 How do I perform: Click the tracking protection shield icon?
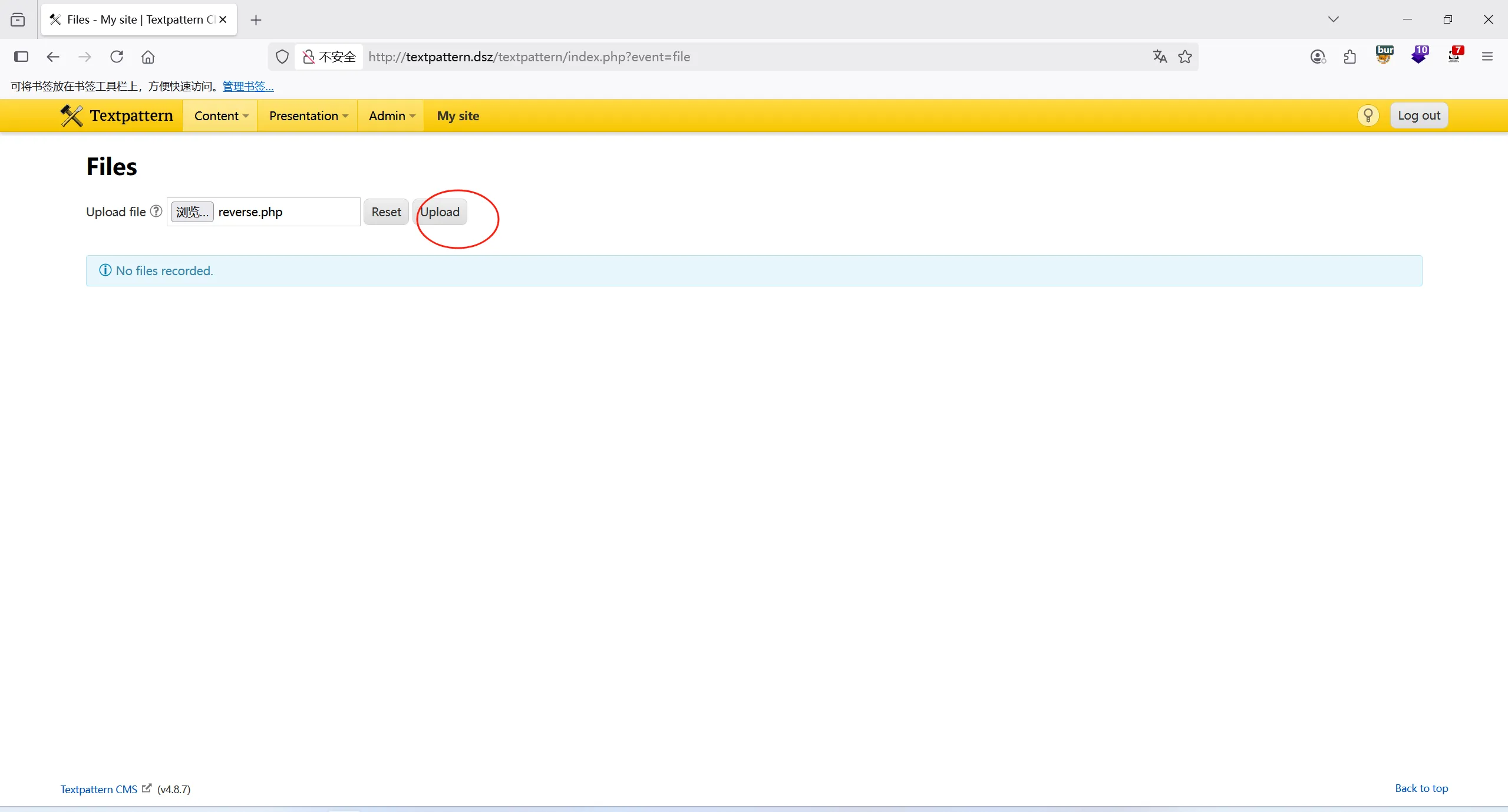point(282,57)
